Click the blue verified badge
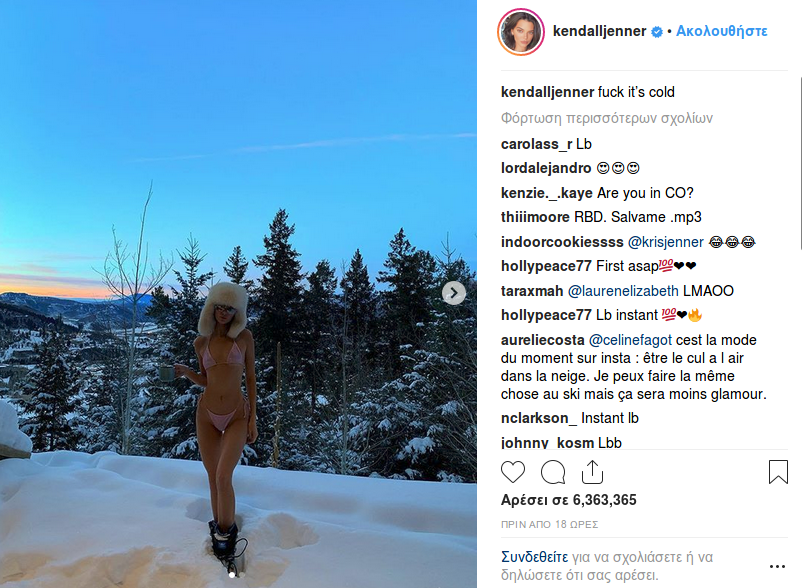Image resolution: width=802 pixels, height=588 pixels. point(657,32)
